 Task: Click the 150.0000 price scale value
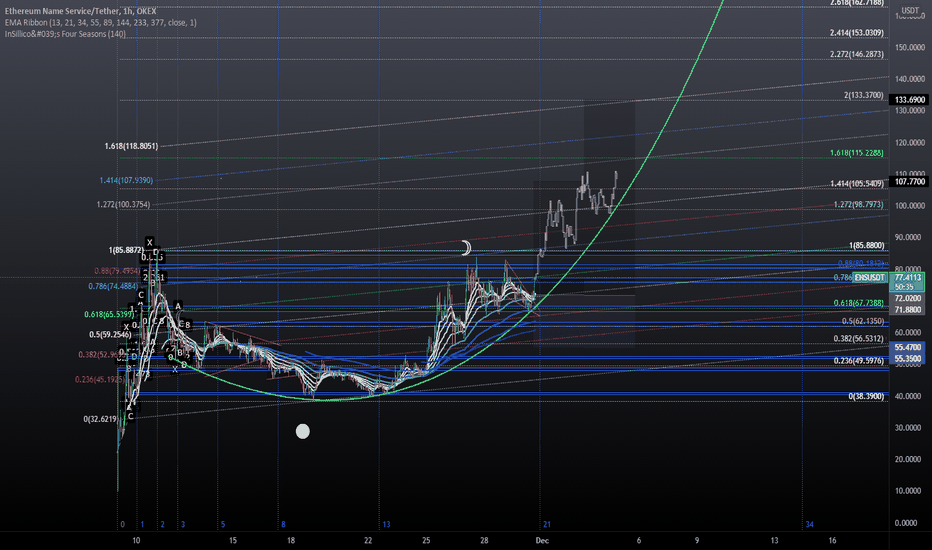[910, 47]
